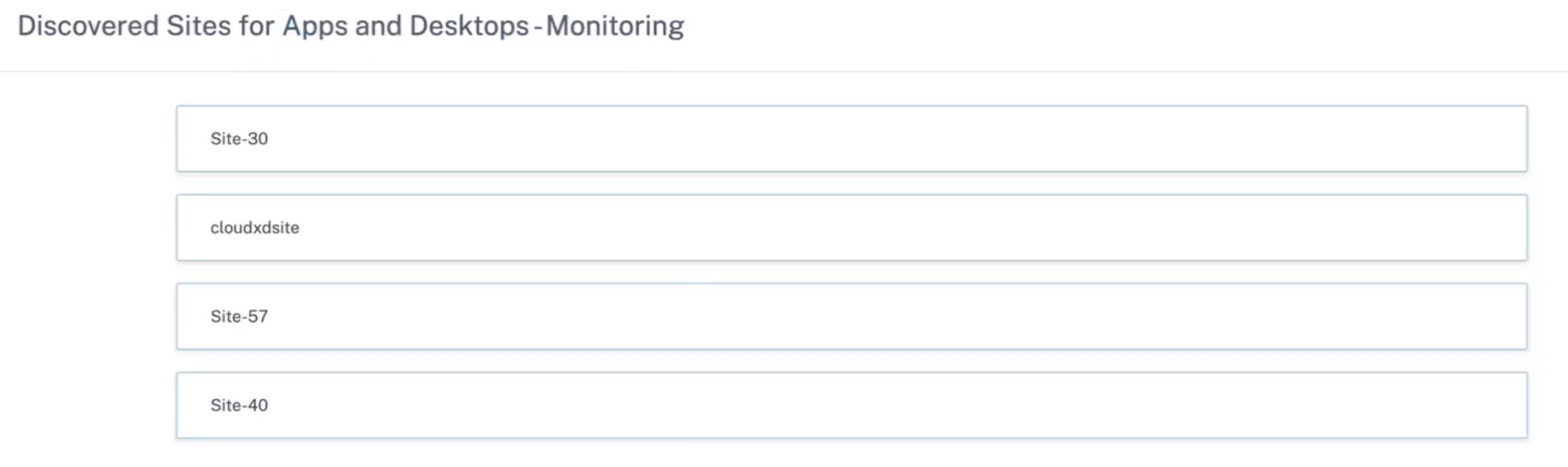Select the cloudxdsite site card

click(851, 227)
